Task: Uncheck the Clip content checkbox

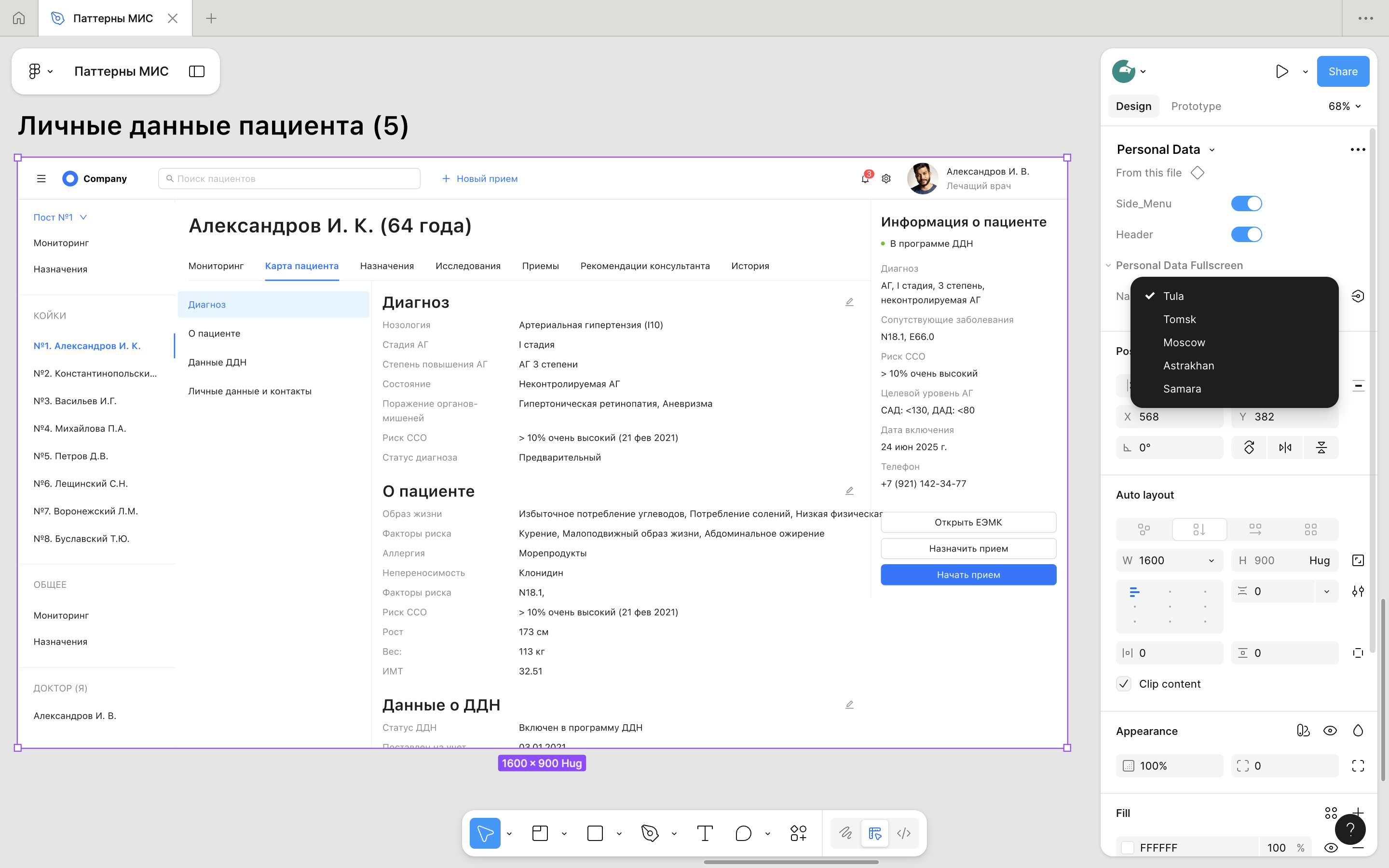Action: [1124, 684]
